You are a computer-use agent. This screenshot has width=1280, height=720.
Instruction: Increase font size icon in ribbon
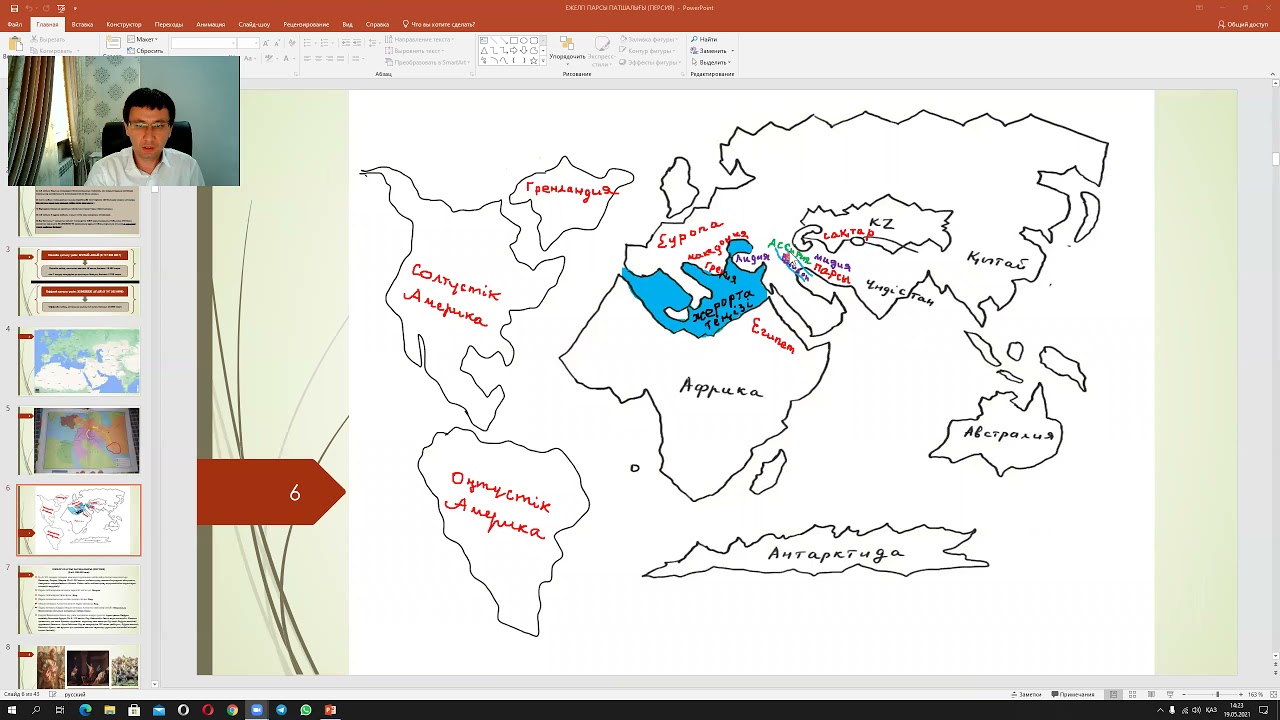pyautogui.click(x=265, y=44)
